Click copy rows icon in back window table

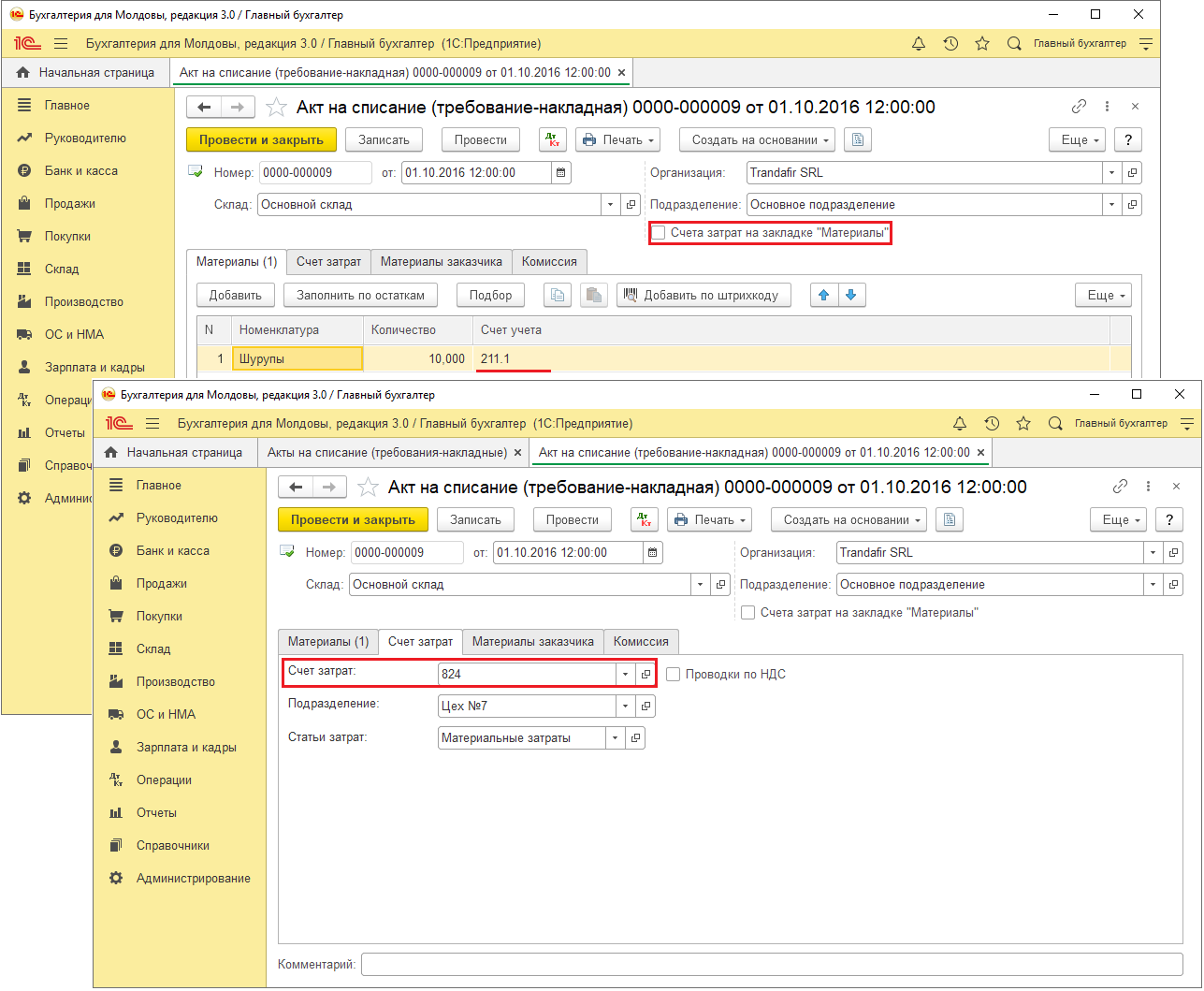558,295
